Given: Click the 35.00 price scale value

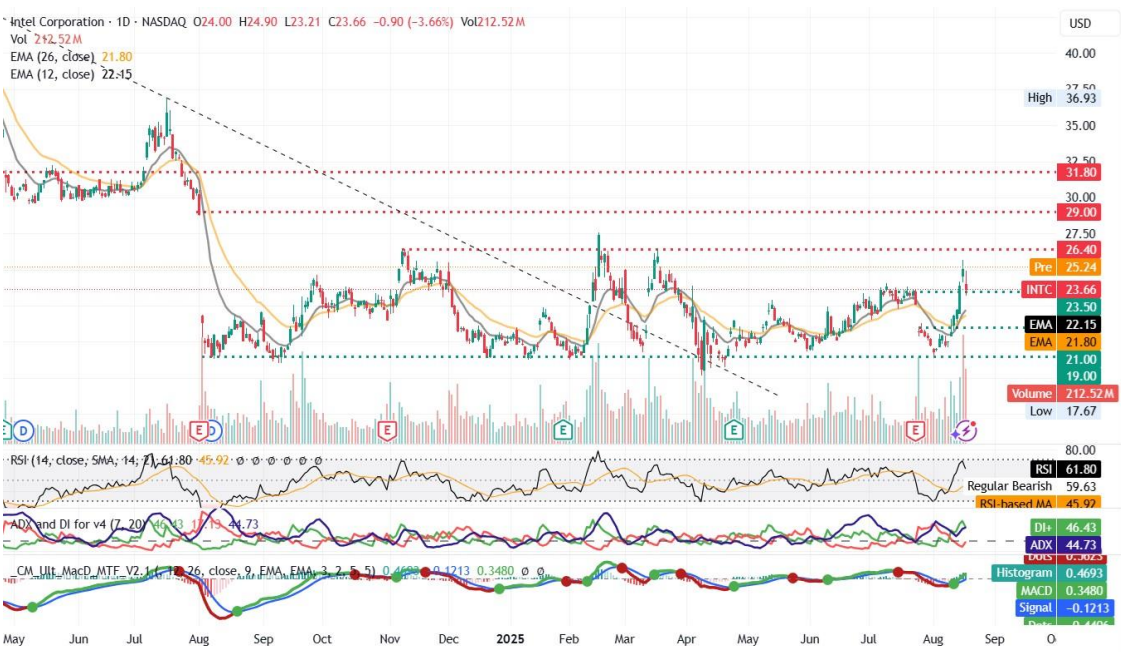Looking at the screenshot, I should [x=1080, y=126].
